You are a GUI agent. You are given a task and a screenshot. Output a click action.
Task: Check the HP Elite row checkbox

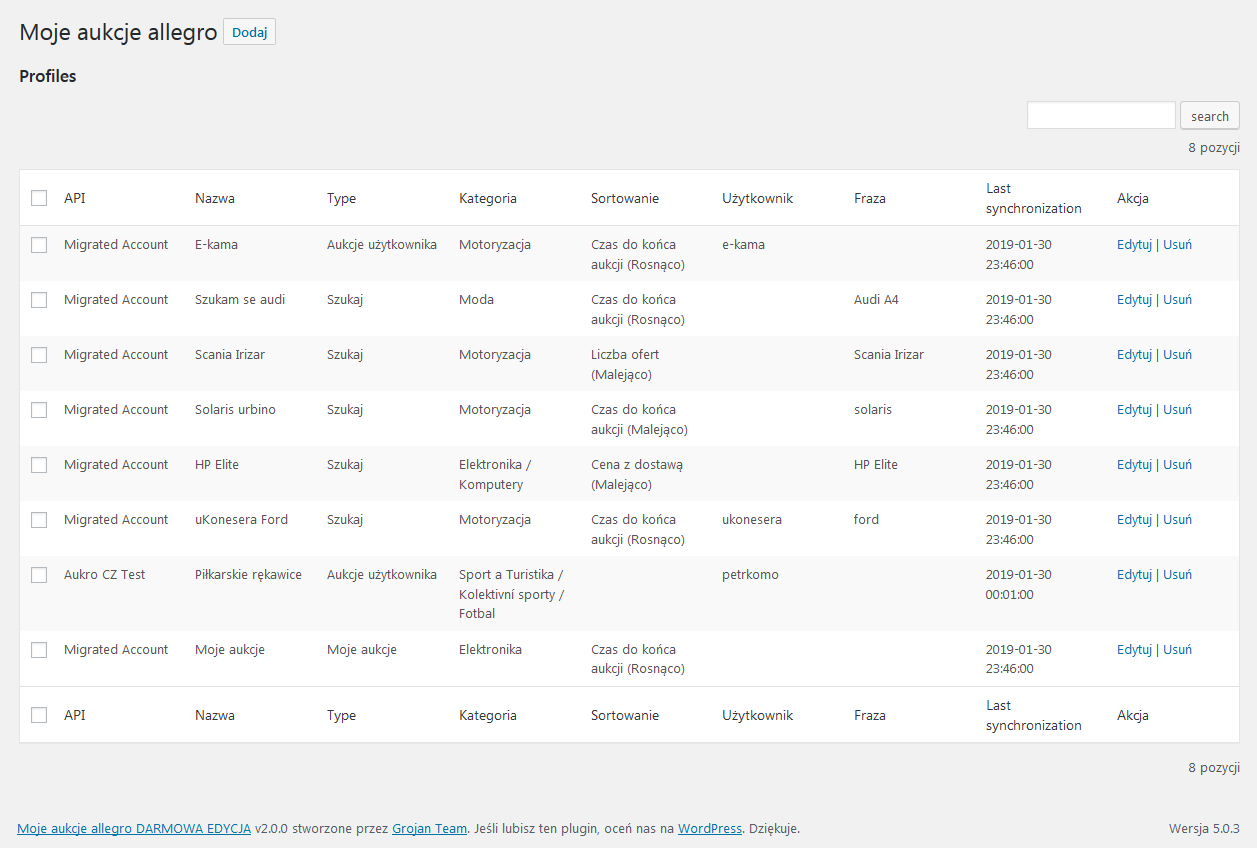coord(39,465)
